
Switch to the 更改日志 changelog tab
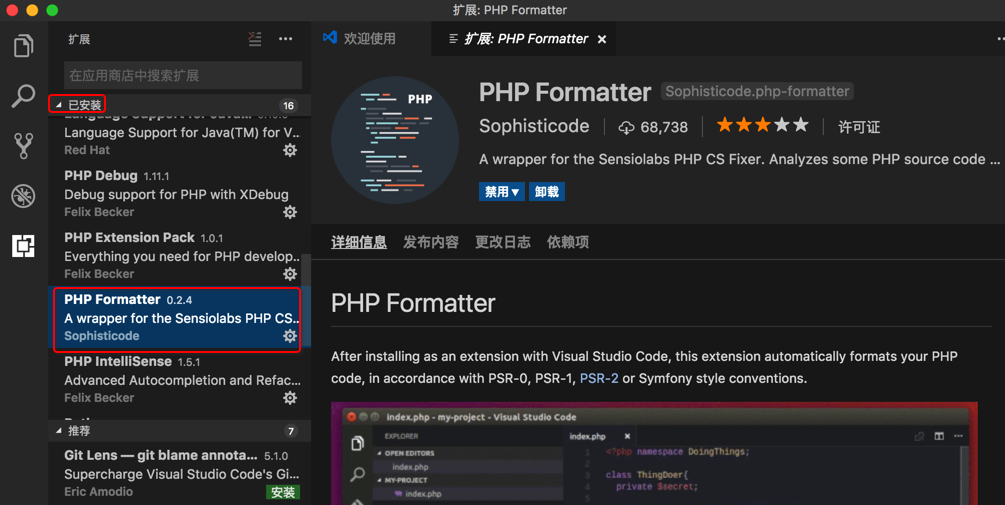[x=502, y=242]
